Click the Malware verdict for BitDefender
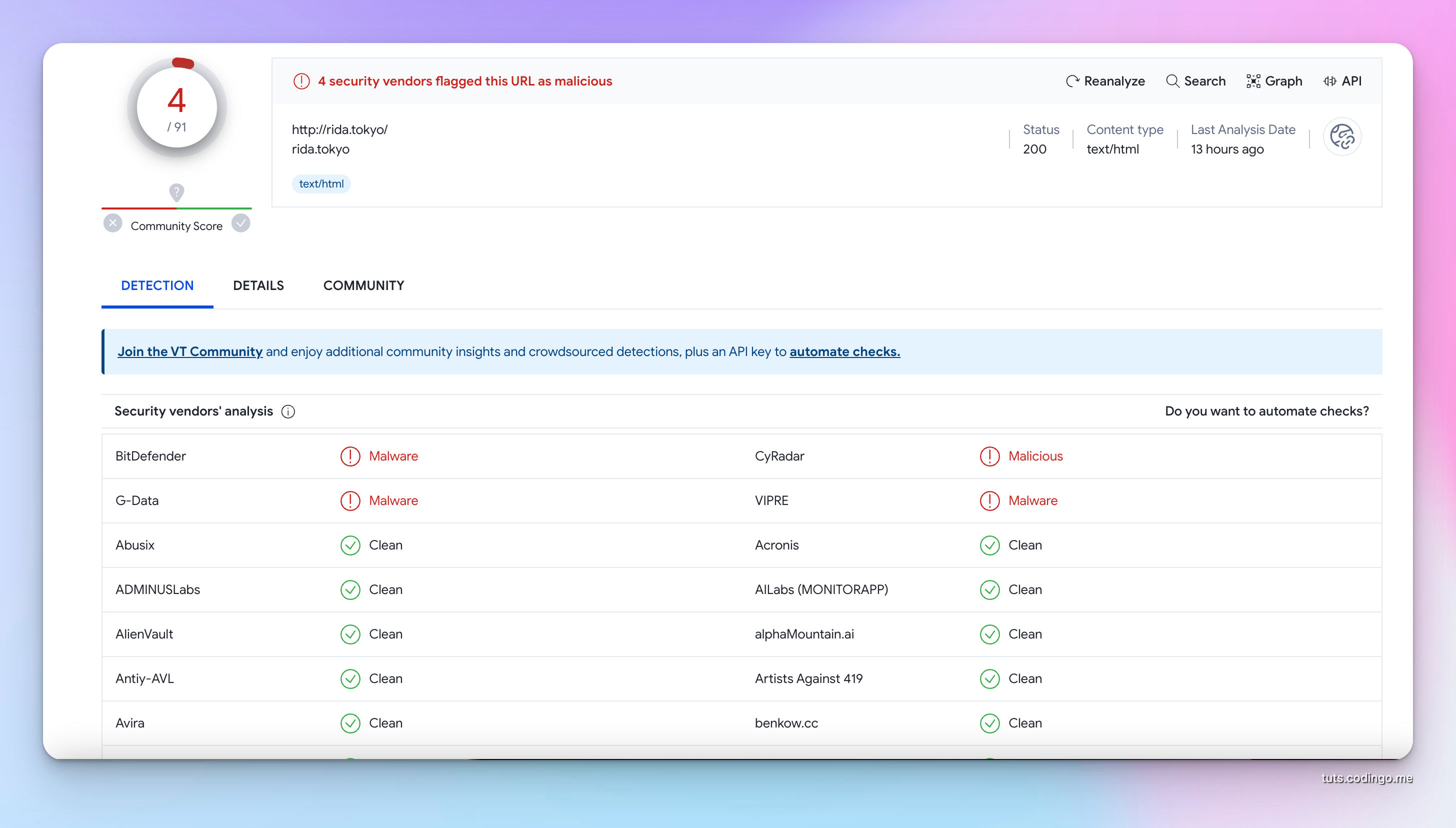This screenshot has width=1456, height=828. click(x=393, y=456)
